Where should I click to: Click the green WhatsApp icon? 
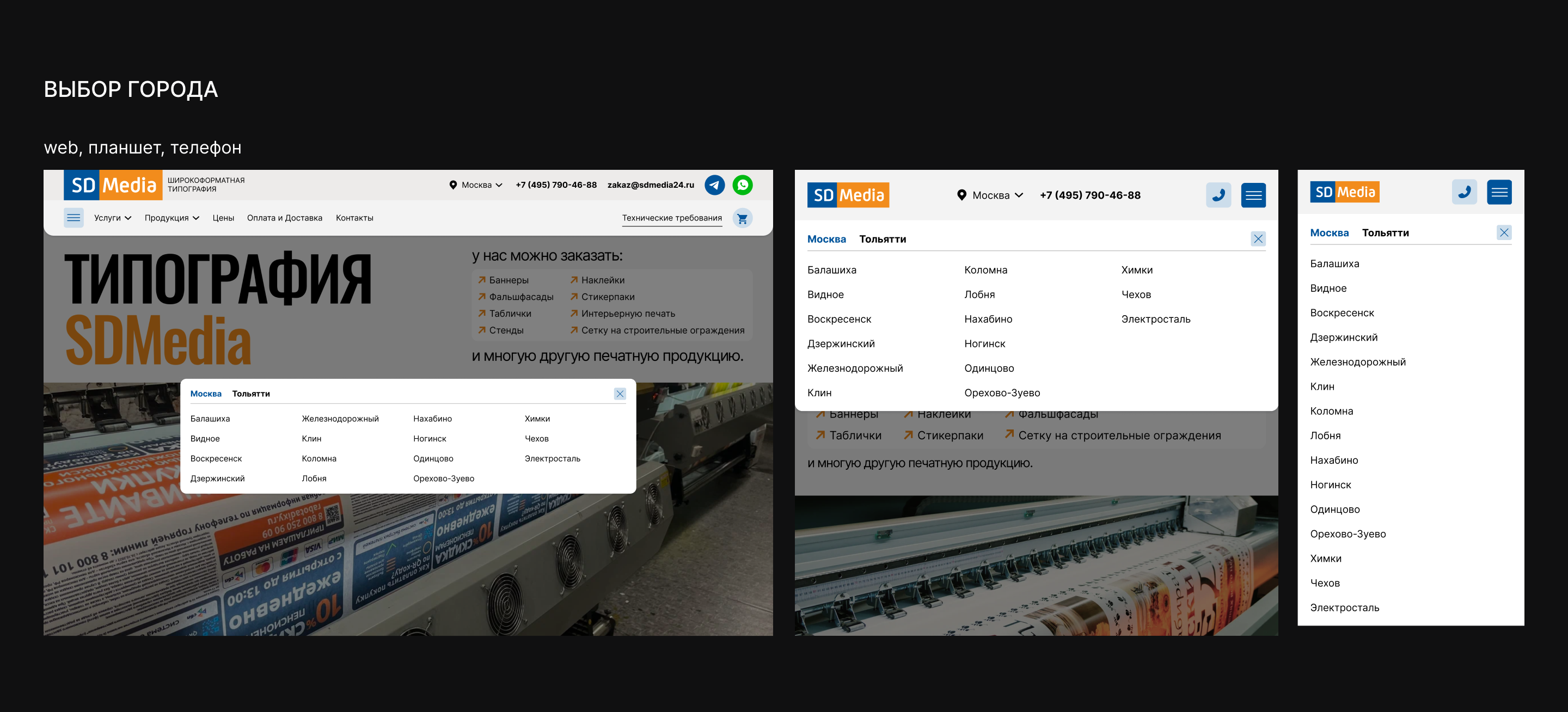pos(743,185)
